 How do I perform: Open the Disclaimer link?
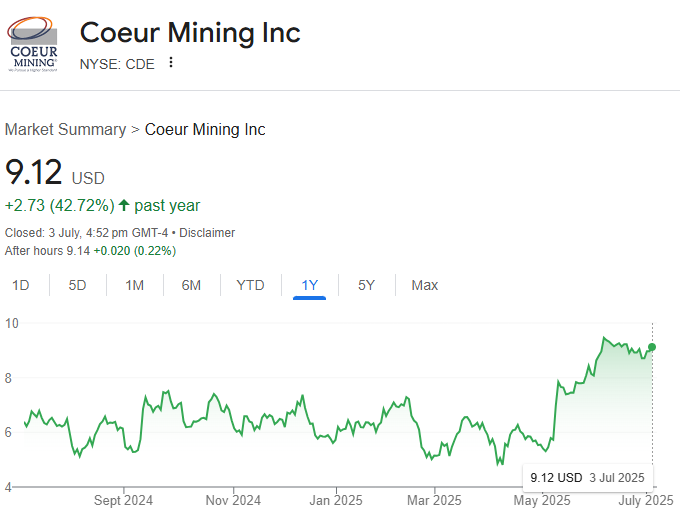click(x=207, y=233)
